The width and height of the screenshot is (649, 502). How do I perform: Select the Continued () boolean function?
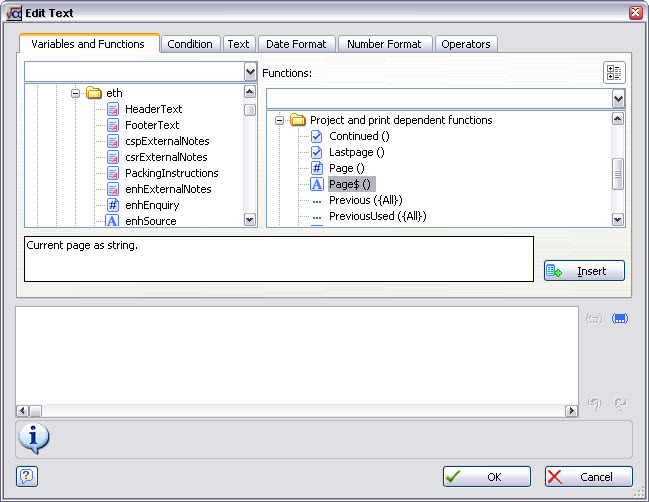tap(358, 136)
